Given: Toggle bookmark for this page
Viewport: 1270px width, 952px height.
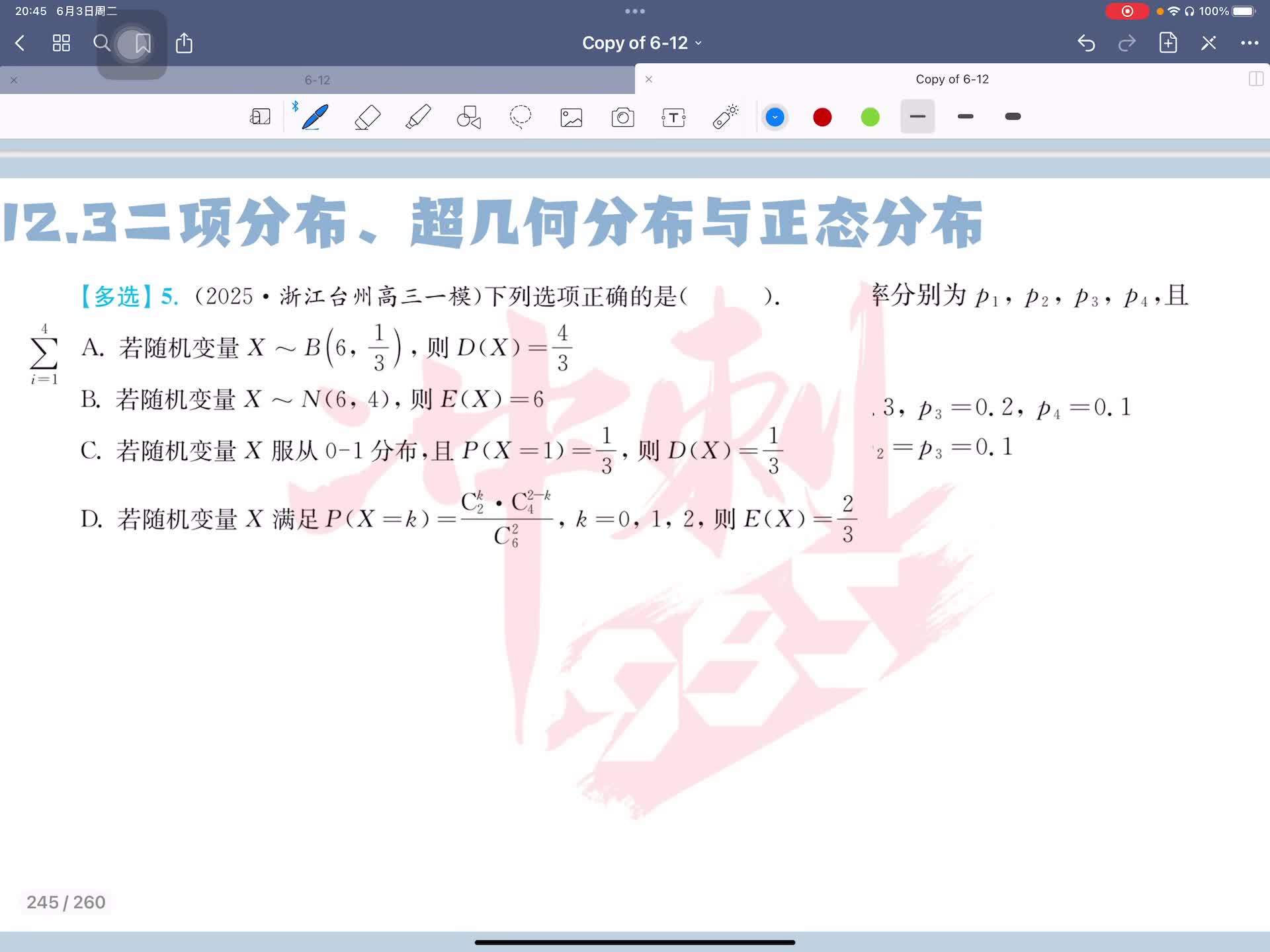Looking at the screenshot, I should tap(142, 44).
